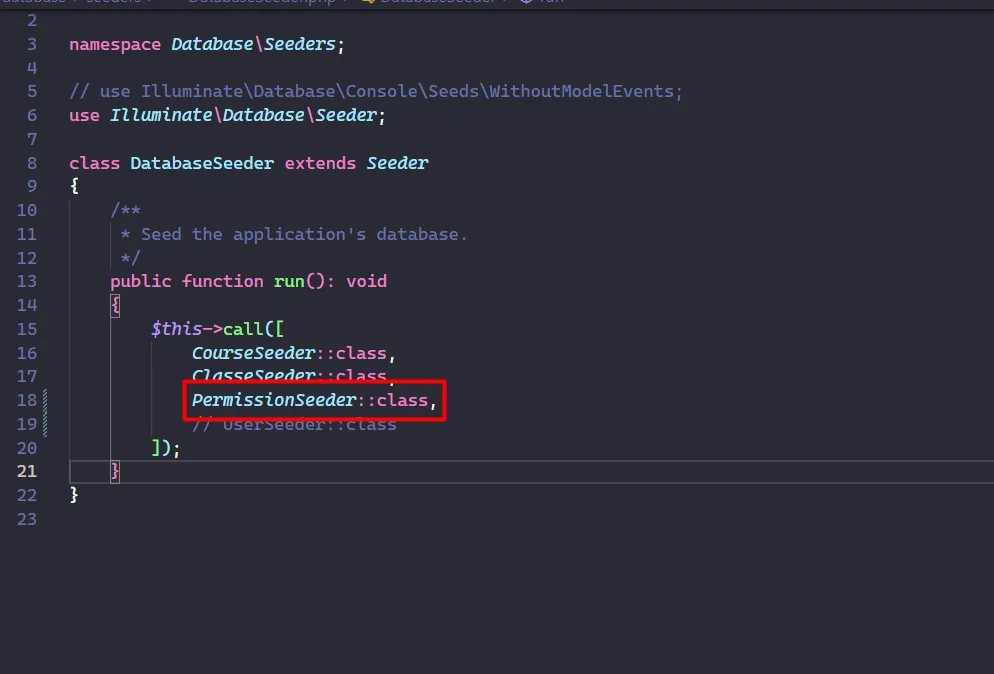Click the opening brace on line 14
This screenshot has width=994, height=674.
click(115, 305)
